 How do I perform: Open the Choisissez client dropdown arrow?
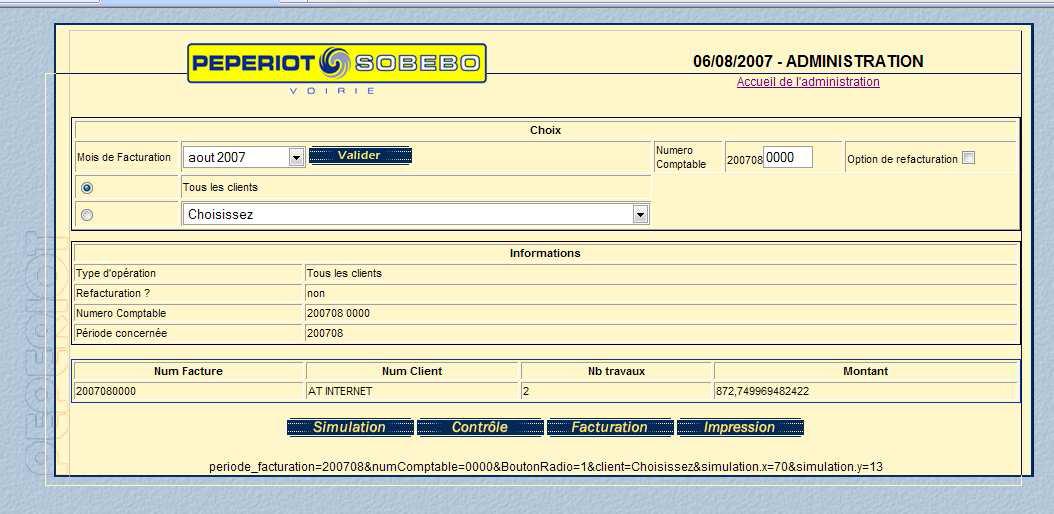point(641,214)
